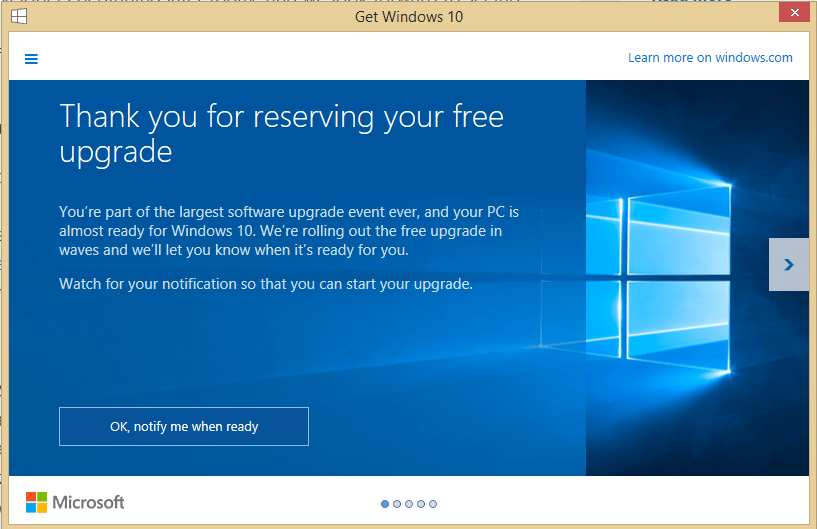This screenshot has width=817, height=529.
Task: Jump to the third page dot
Action: [x=409, y=504]
